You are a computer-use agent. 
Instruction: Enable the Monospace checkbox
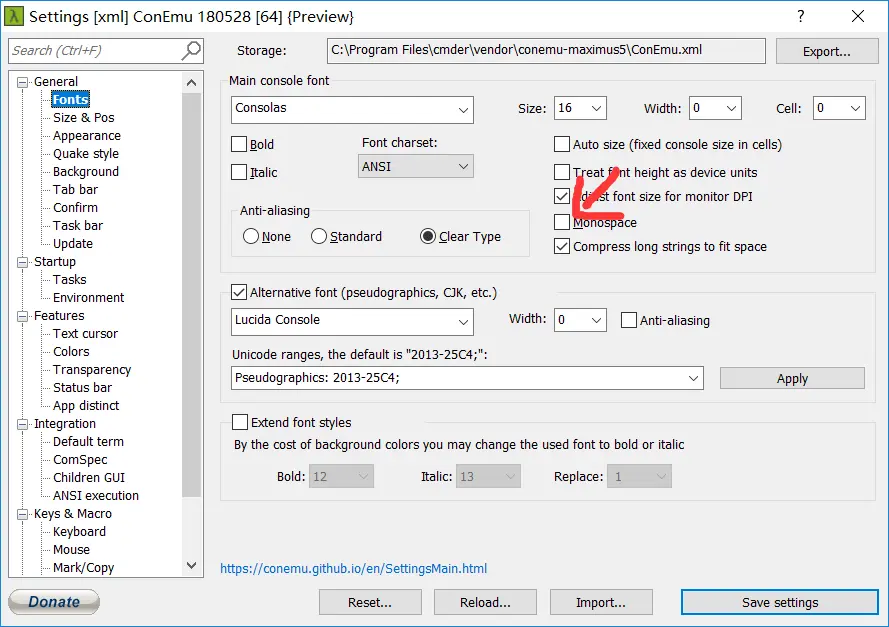click(562, 222)
